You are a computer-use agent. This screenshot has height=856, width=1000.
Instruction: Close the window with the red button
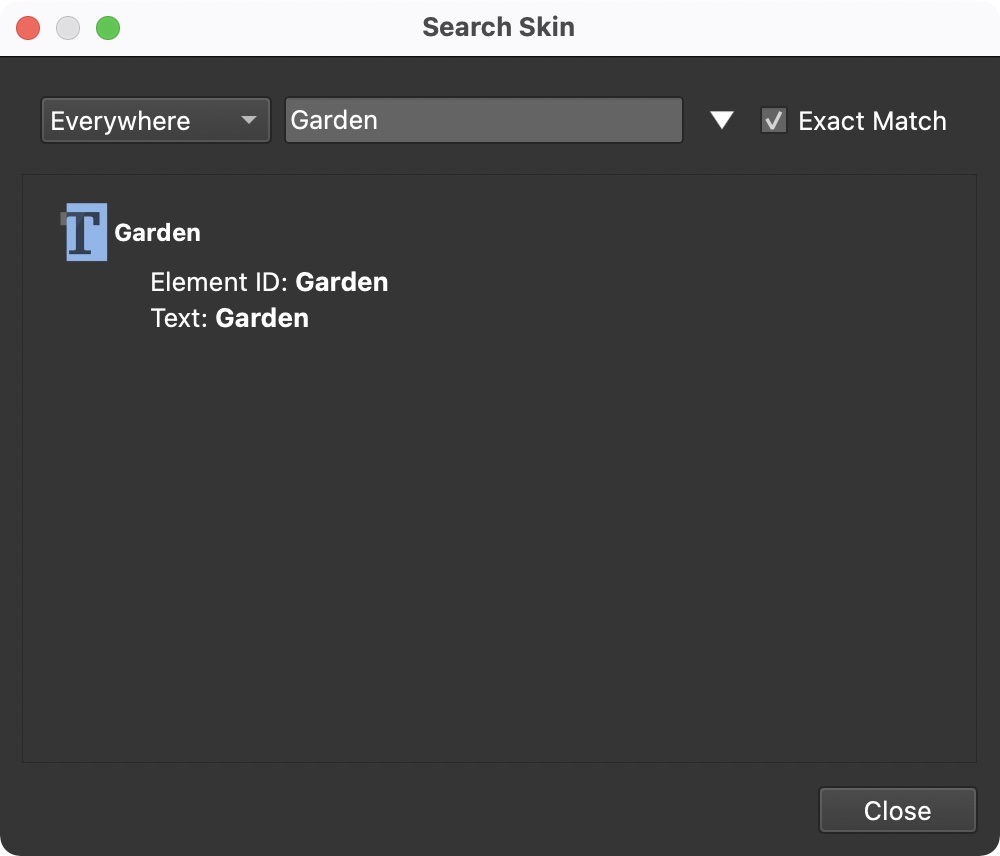tap(28, 28)
